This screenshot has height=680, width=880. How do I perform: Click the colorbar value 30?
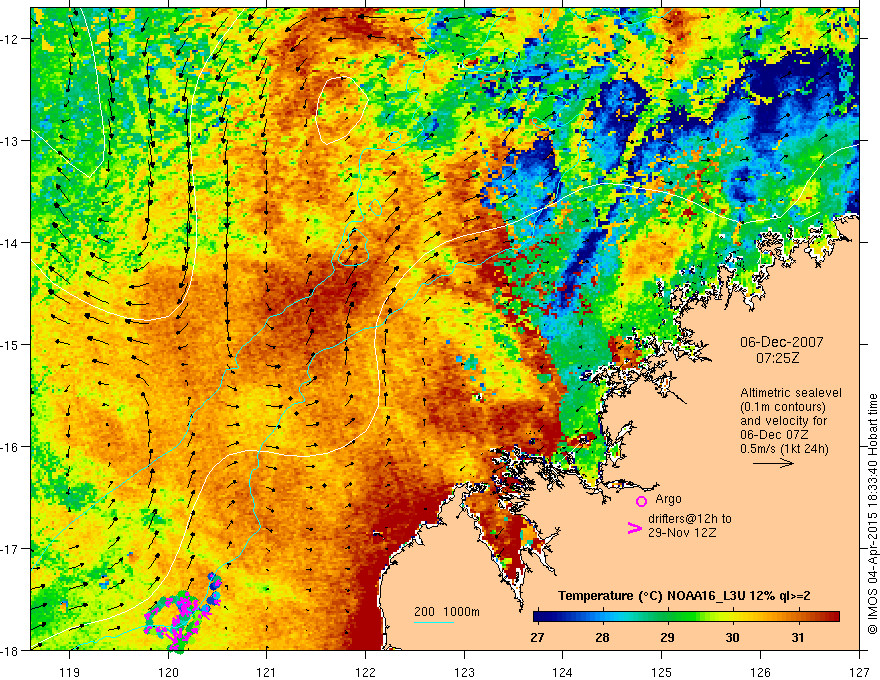[732, 637]
